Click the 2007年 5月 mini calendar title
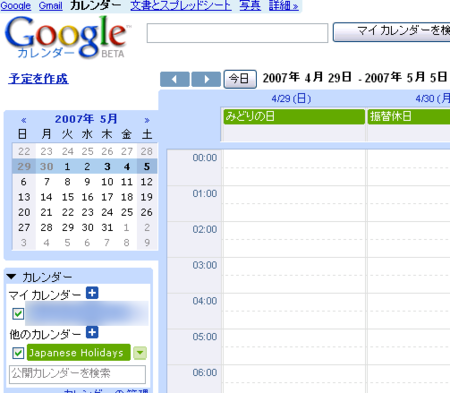This screenshot has width=450, height=393. tap(86, 119)
